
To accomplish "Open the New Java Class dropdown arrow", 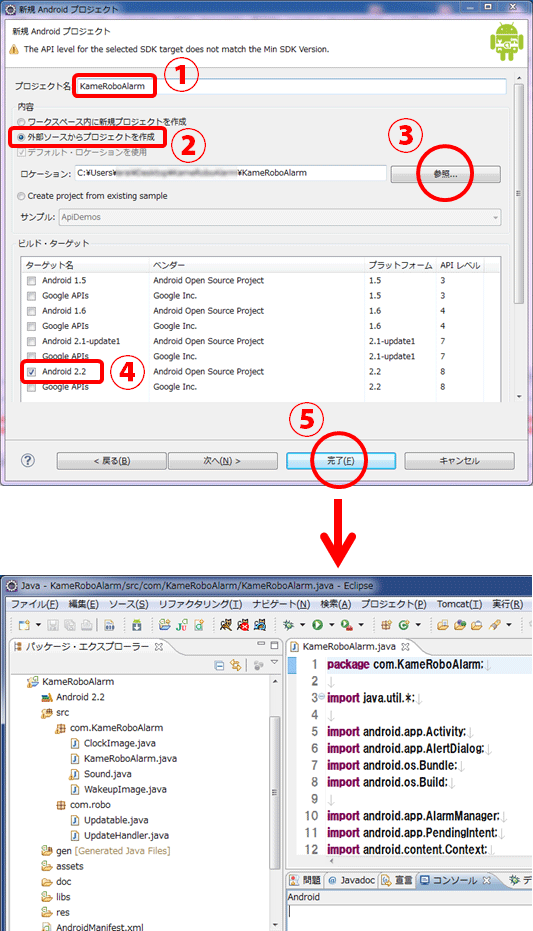I will pos(418,625).
